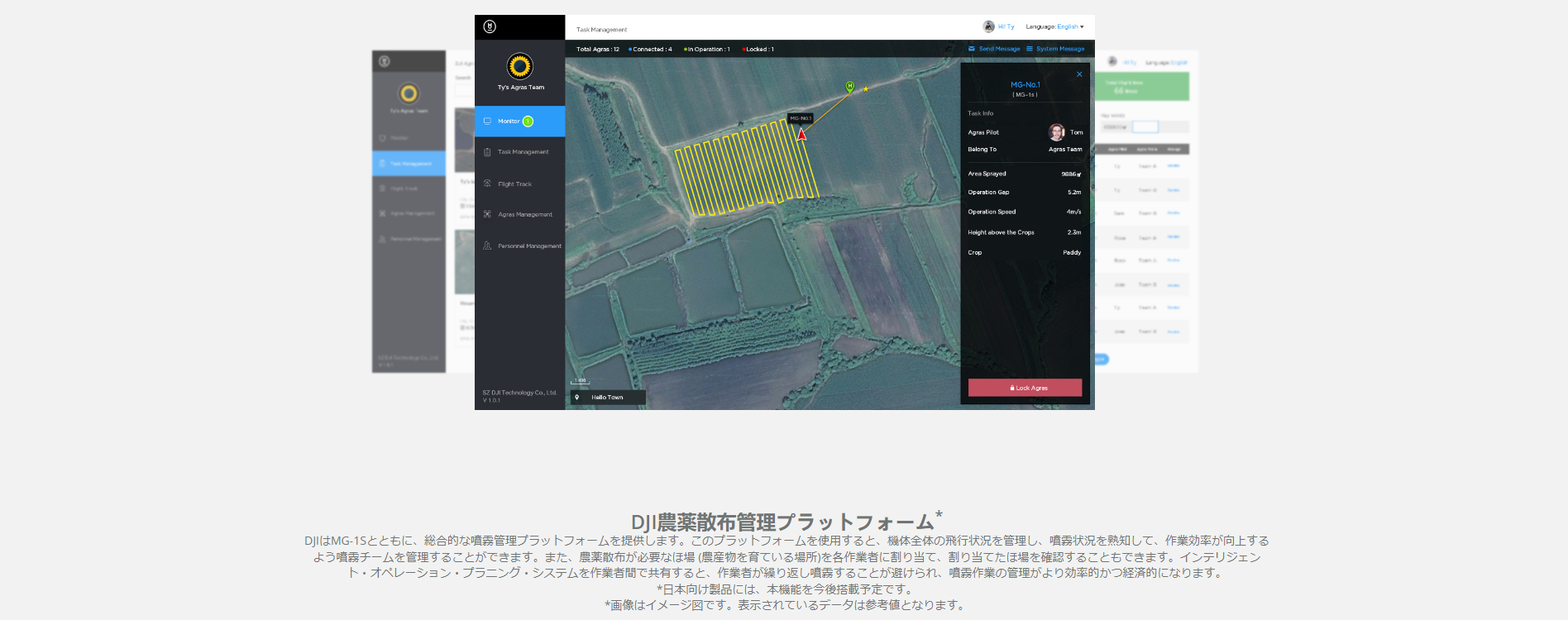Click the MG-No.1 title in info panel

pyautogui.click(x=1025, y=84)
